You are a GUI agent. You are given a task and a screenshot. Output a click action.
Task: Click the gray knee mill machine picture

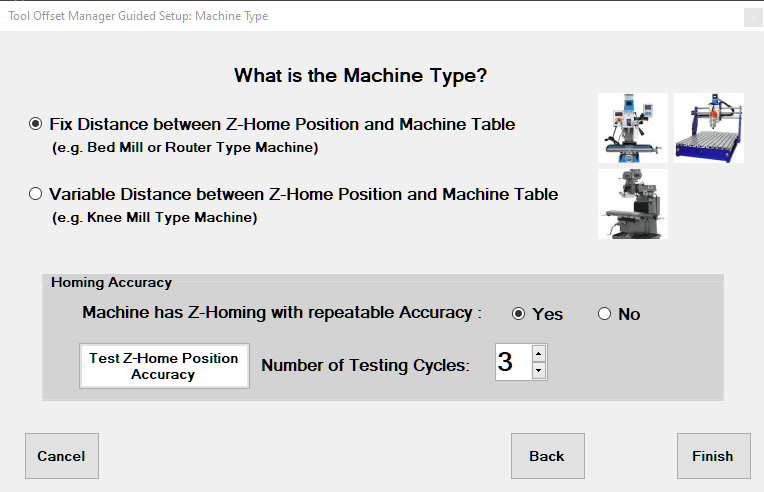click(632, 204)
